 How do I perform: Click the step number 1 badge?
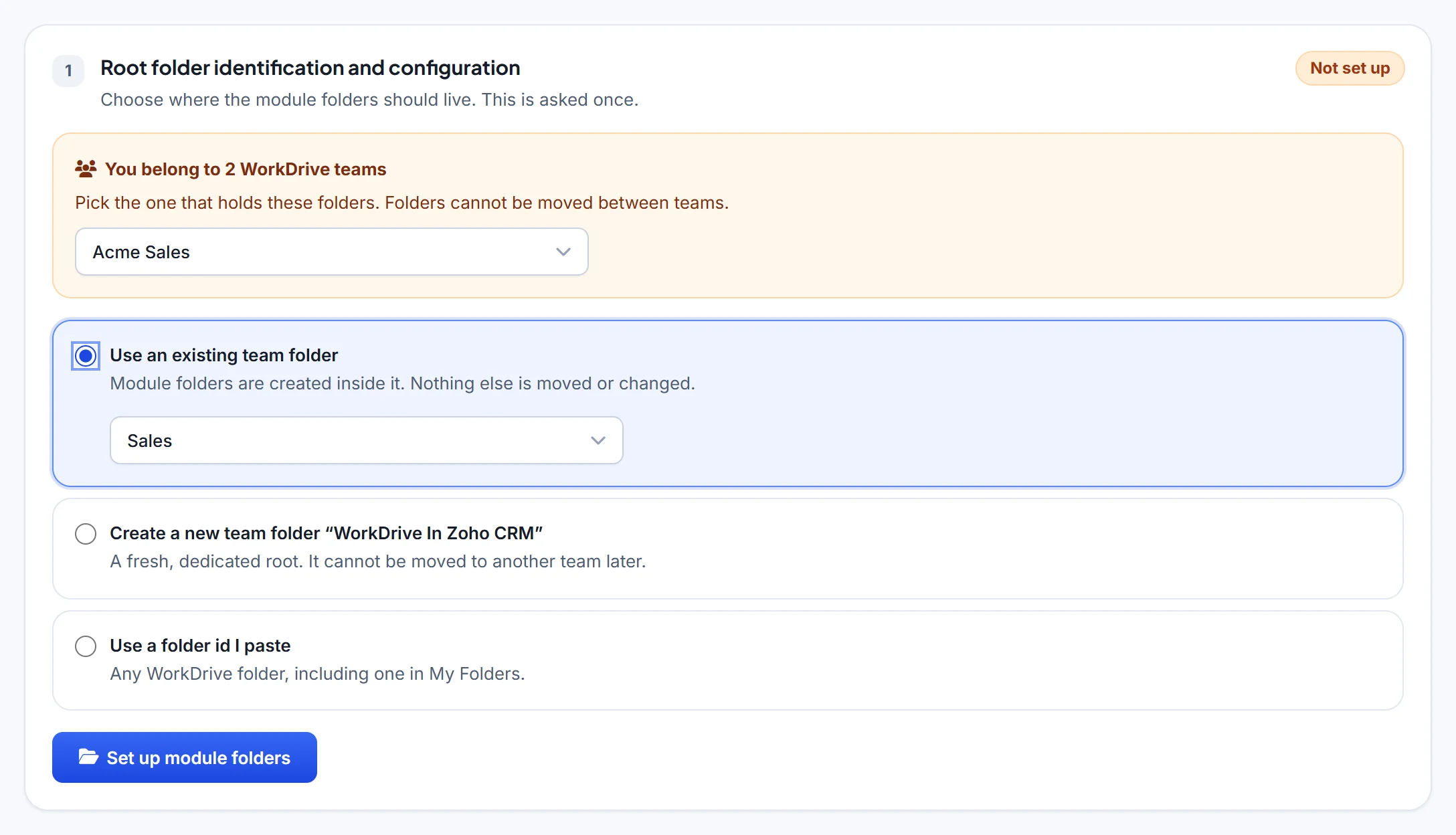pos(68,71)
